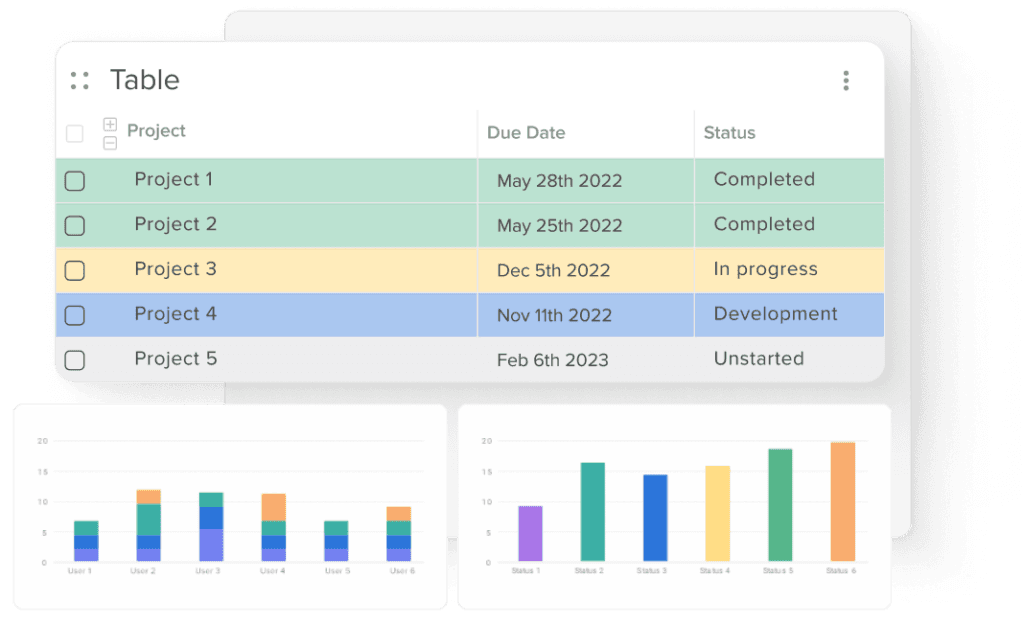Open the Completed status cell of Project 1
The height and width of the screenshot is (624, 1024).
click(790, 180)
